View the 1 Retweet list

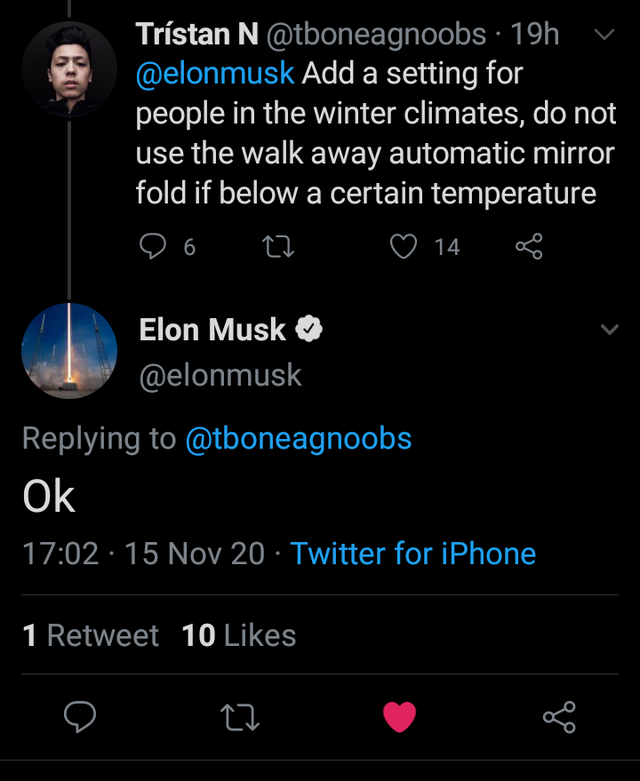(90, 635)
